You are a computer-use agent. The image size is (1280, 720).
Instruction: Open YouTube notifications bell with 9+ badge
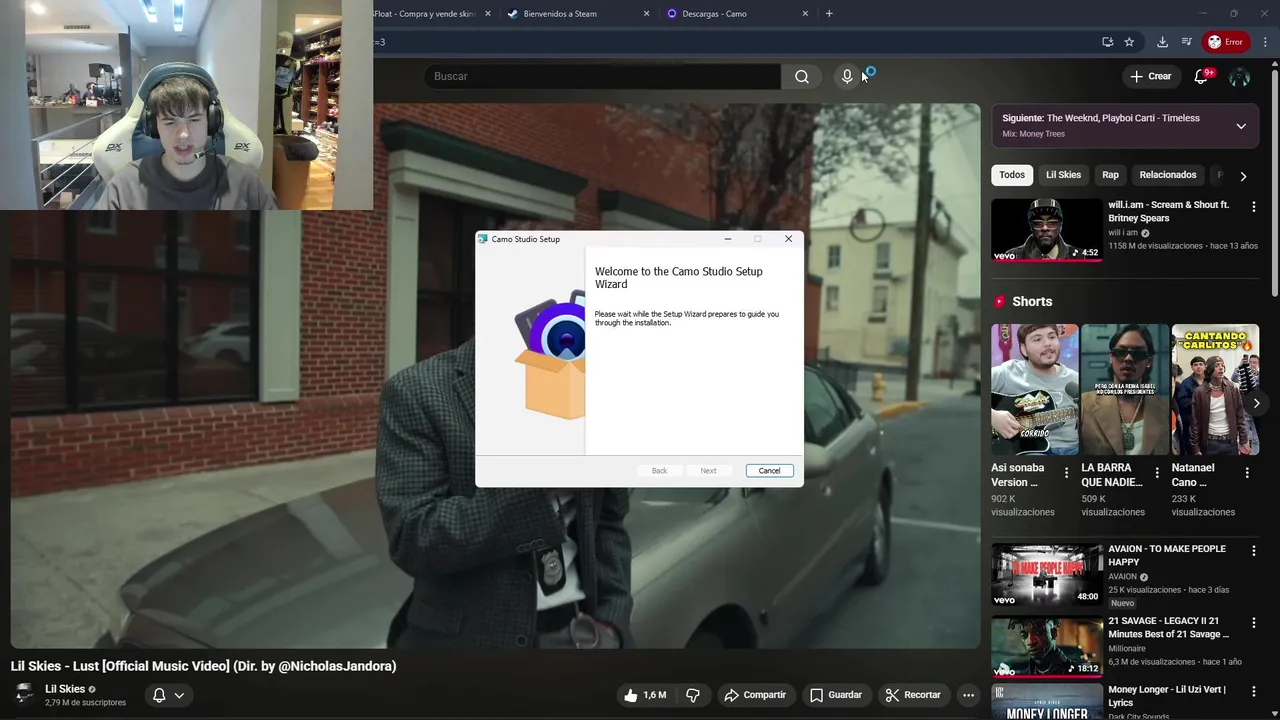point(1202,76)
